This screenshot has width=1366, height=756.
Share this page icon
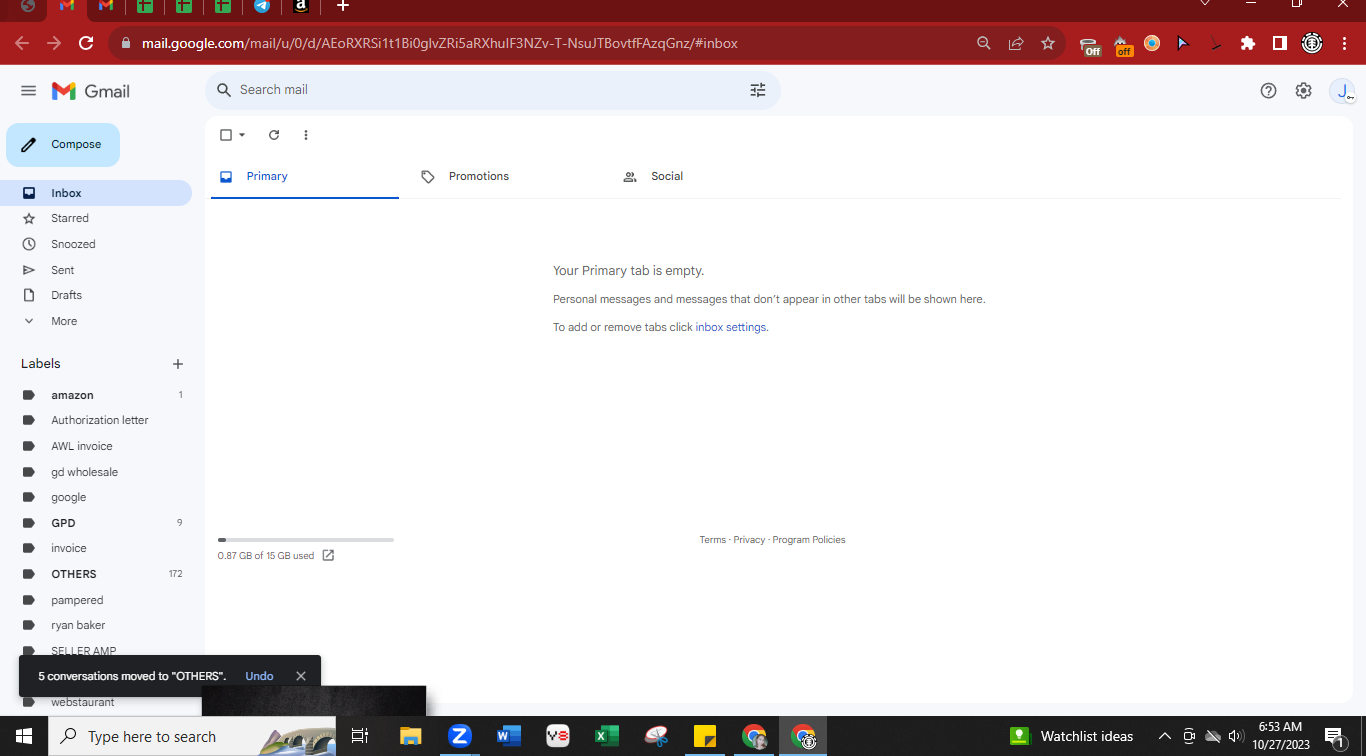point(1016,43)
